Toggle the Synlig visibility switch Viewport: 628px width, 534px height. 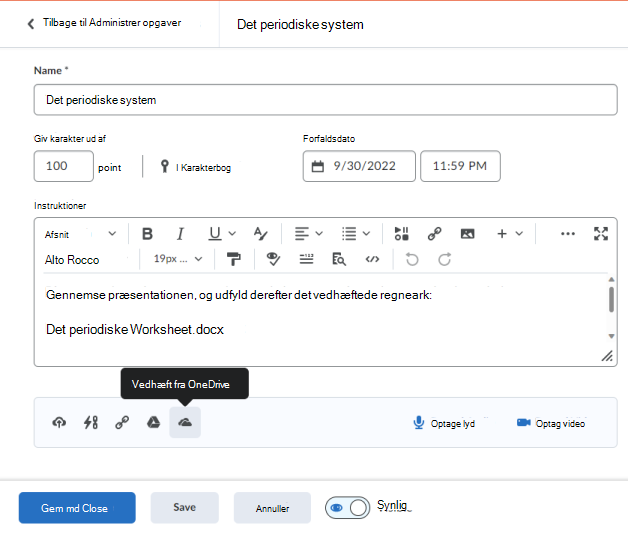pyautogui.click(x=348, y=508)
